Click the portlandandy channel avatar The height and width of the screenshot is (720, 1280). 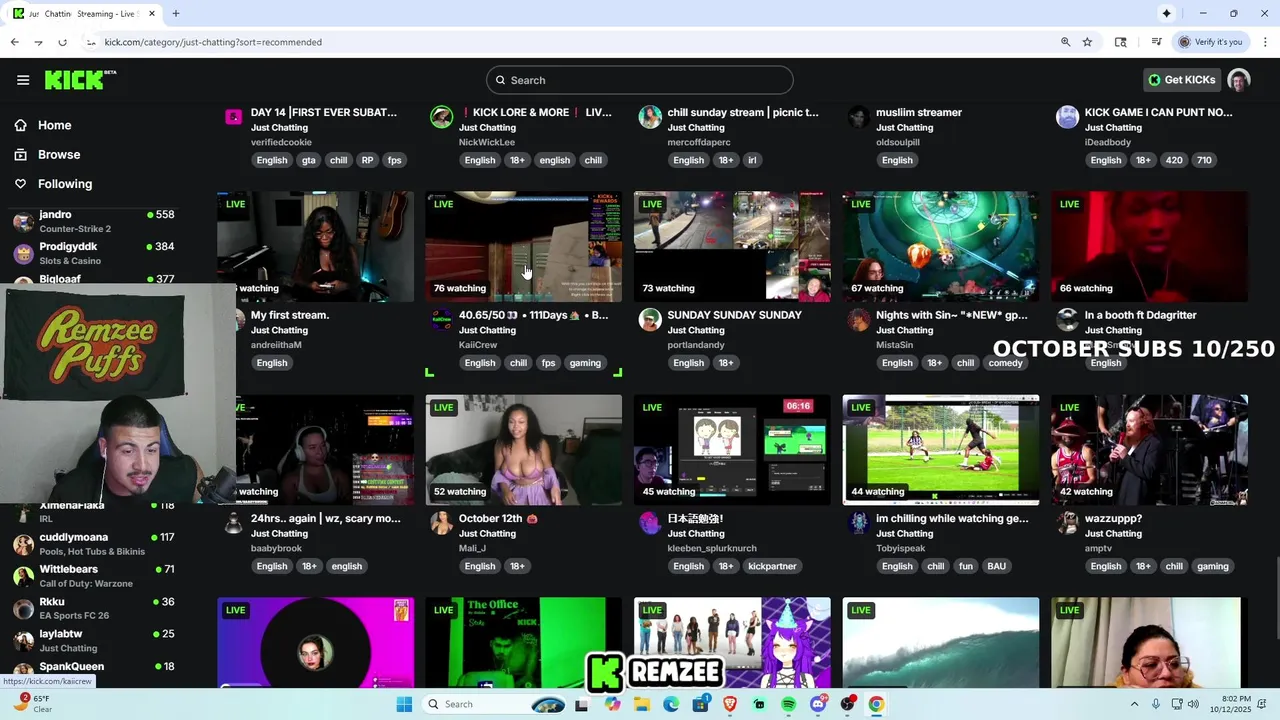pyautogui.click(x=650, y=319)
